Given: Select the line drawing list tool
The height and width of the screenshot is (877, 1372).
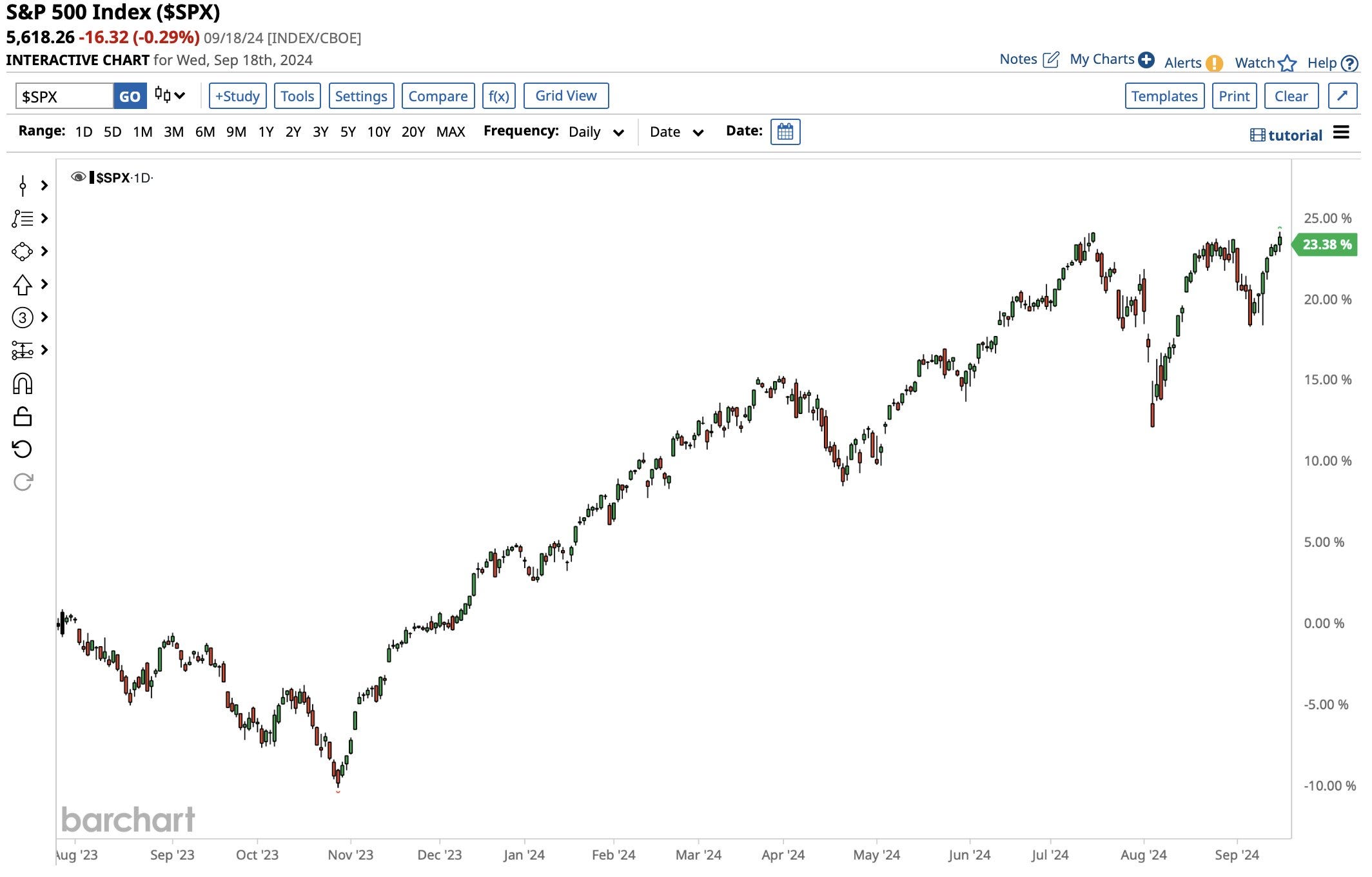Looking at the screenshot, I should click(x=23, y=219).
